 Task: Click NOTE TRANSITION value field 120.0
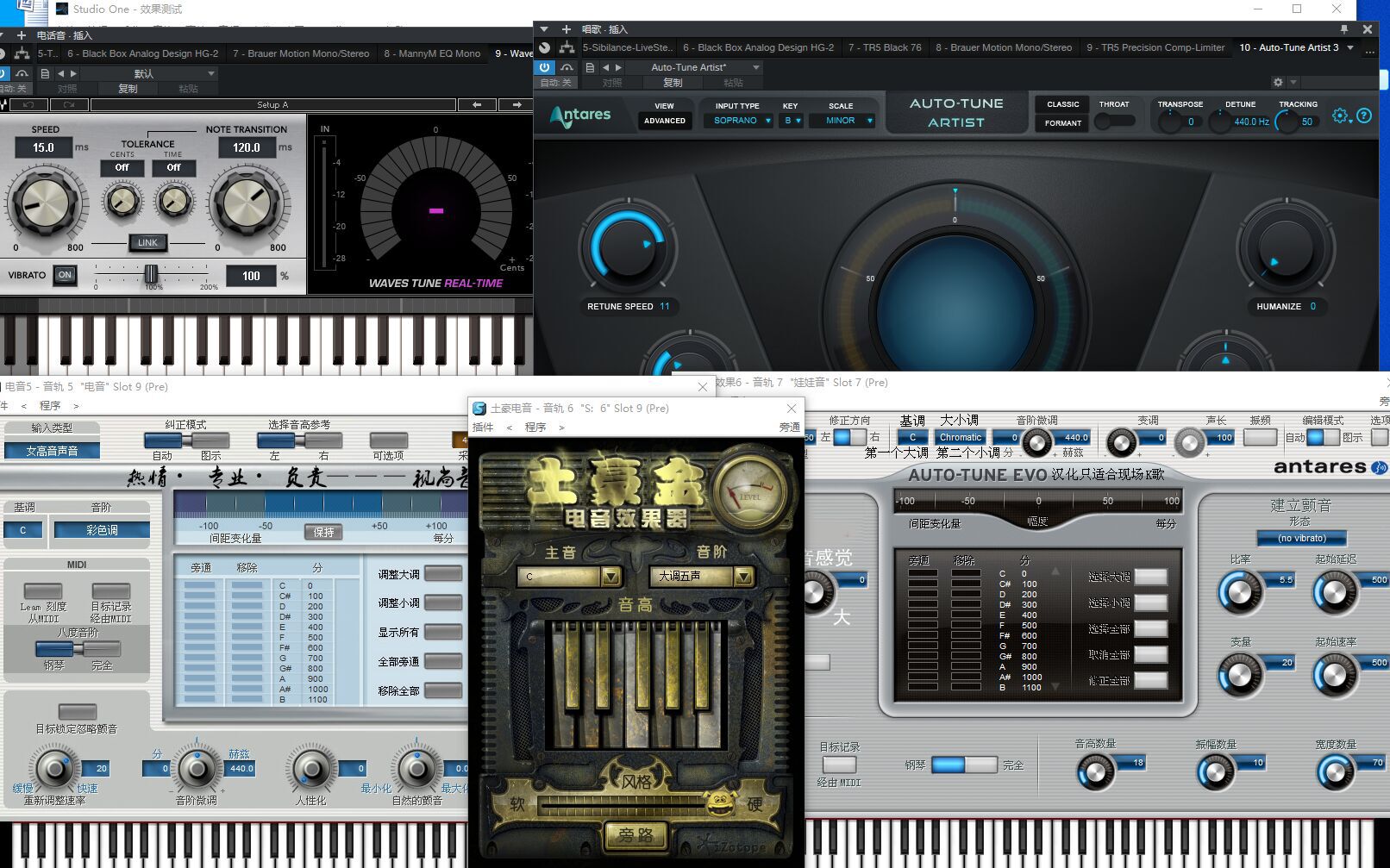(x=246, y=147)
